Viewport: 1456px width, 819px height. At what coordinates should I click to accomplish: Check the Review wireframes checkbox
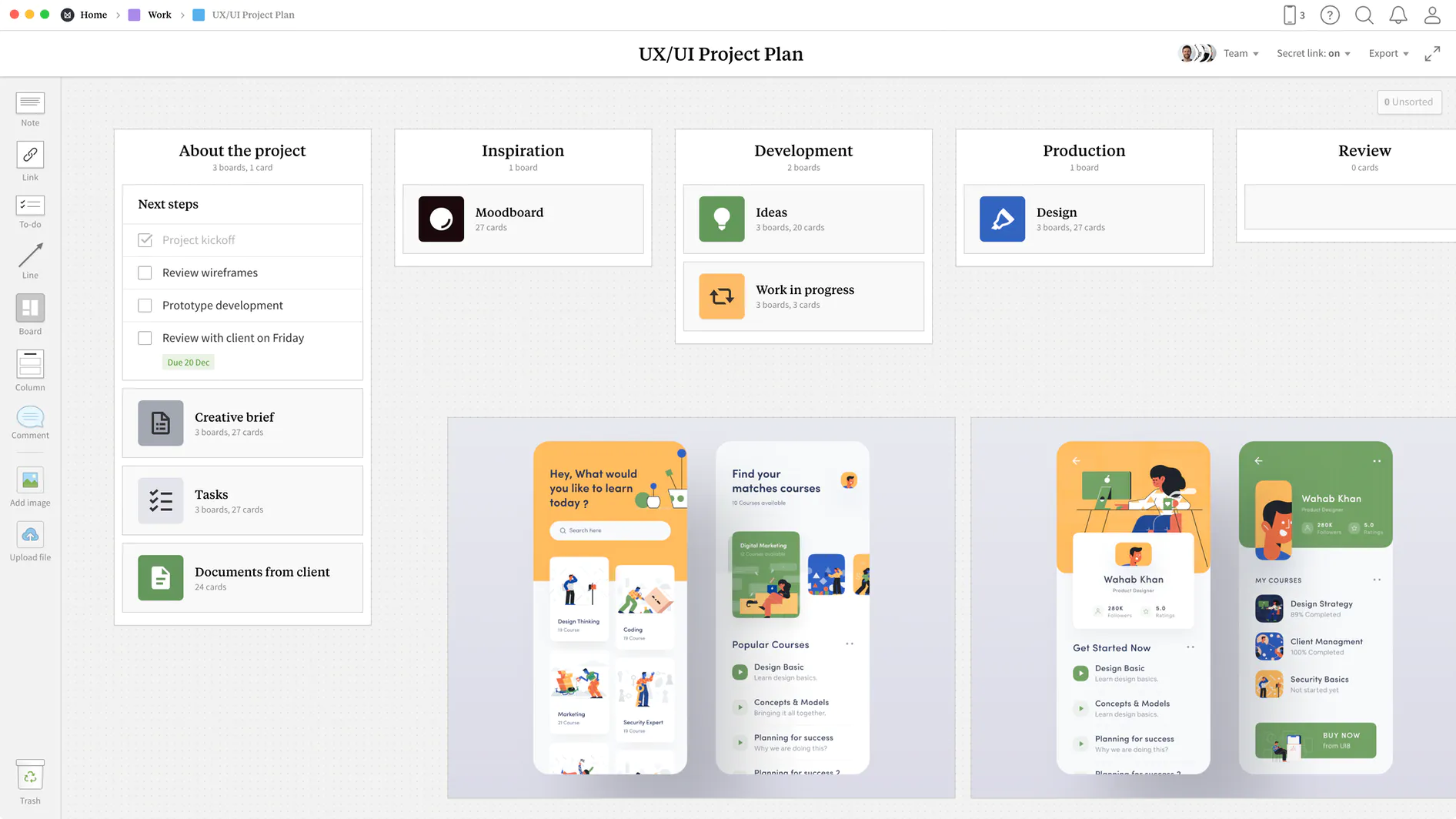(x=145, y=272)
